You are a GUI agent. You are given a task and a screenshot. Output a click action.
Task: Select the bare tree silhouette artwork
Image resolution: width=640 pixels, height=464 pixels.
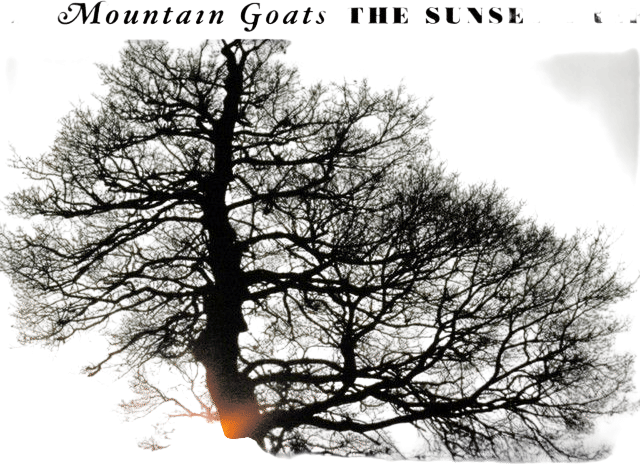pyautogui.click(x=320, y=250)
